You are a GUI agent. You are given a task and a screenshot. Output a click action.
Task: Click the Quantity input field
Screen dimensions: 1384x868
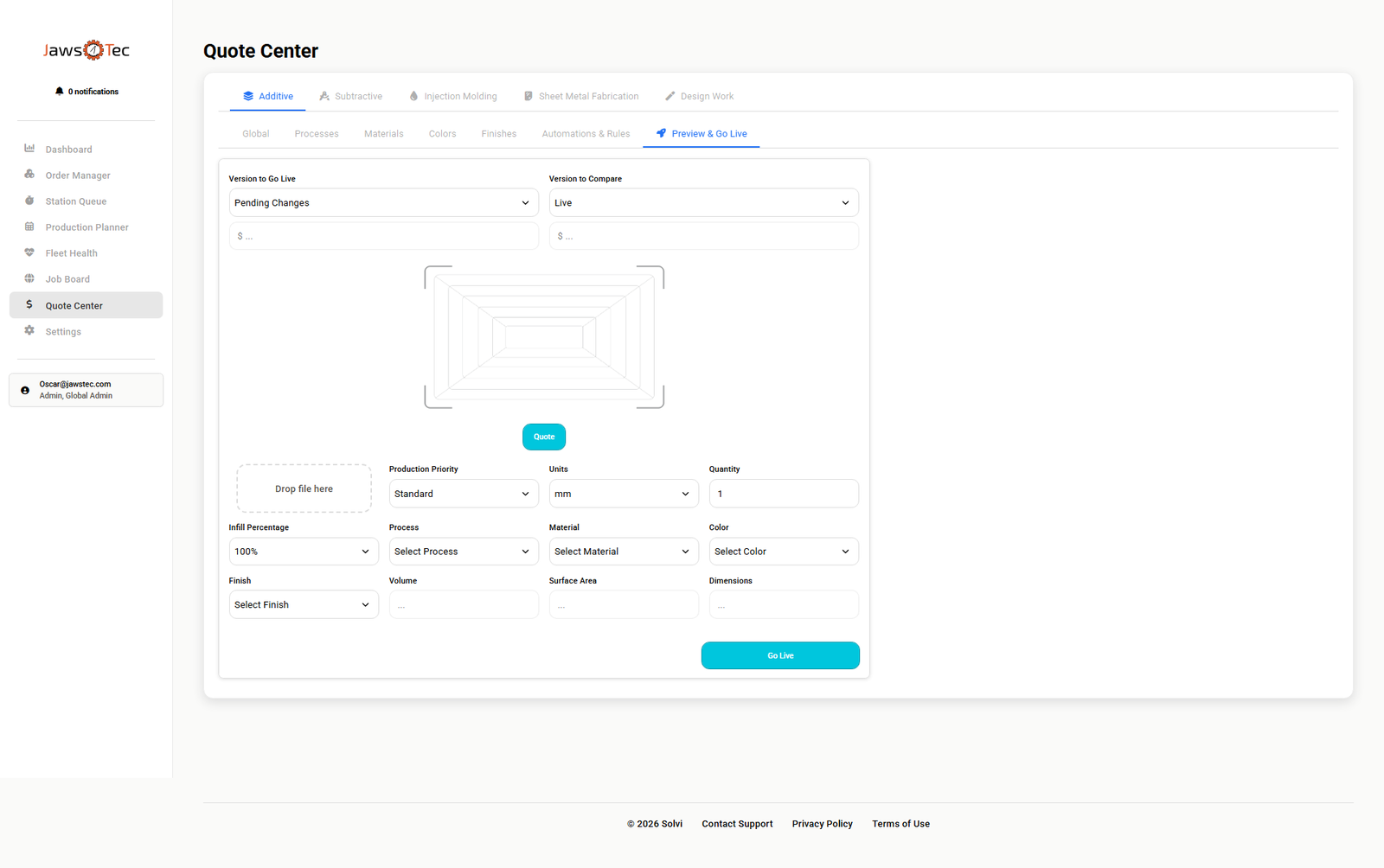784,494
